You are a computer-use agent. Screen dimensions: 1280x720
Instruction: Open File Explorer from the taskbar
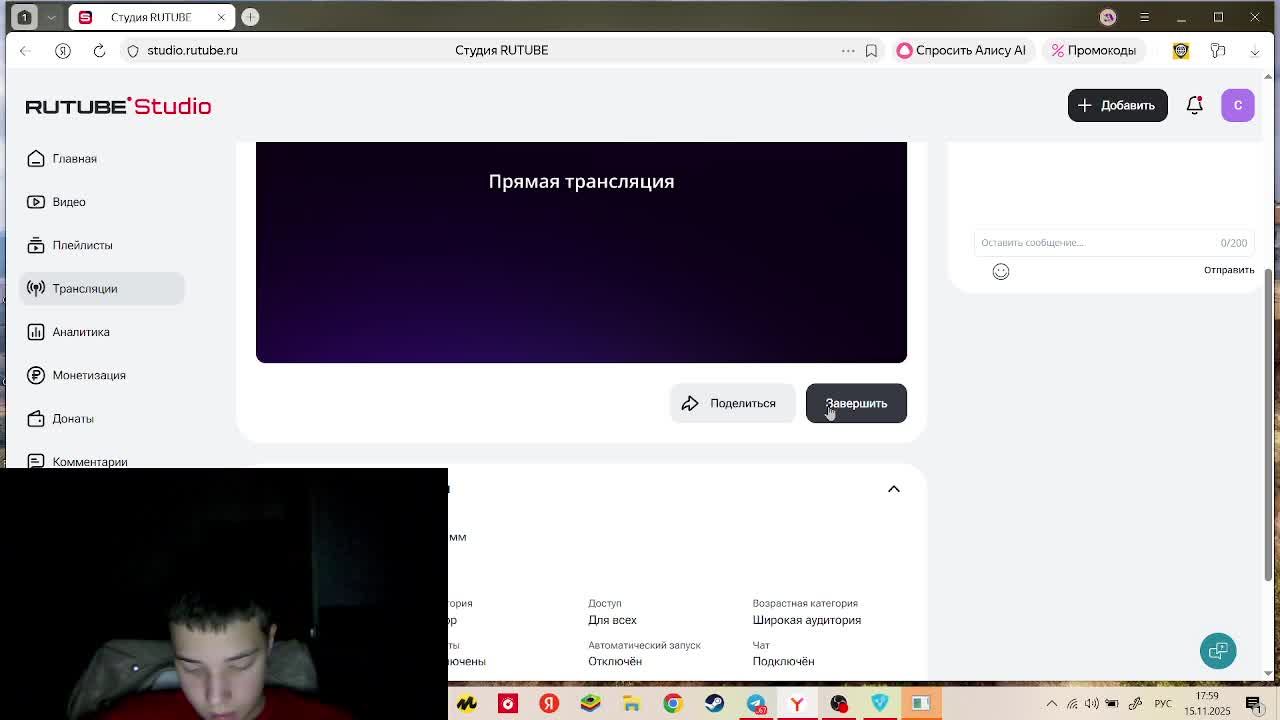point(631,704)
